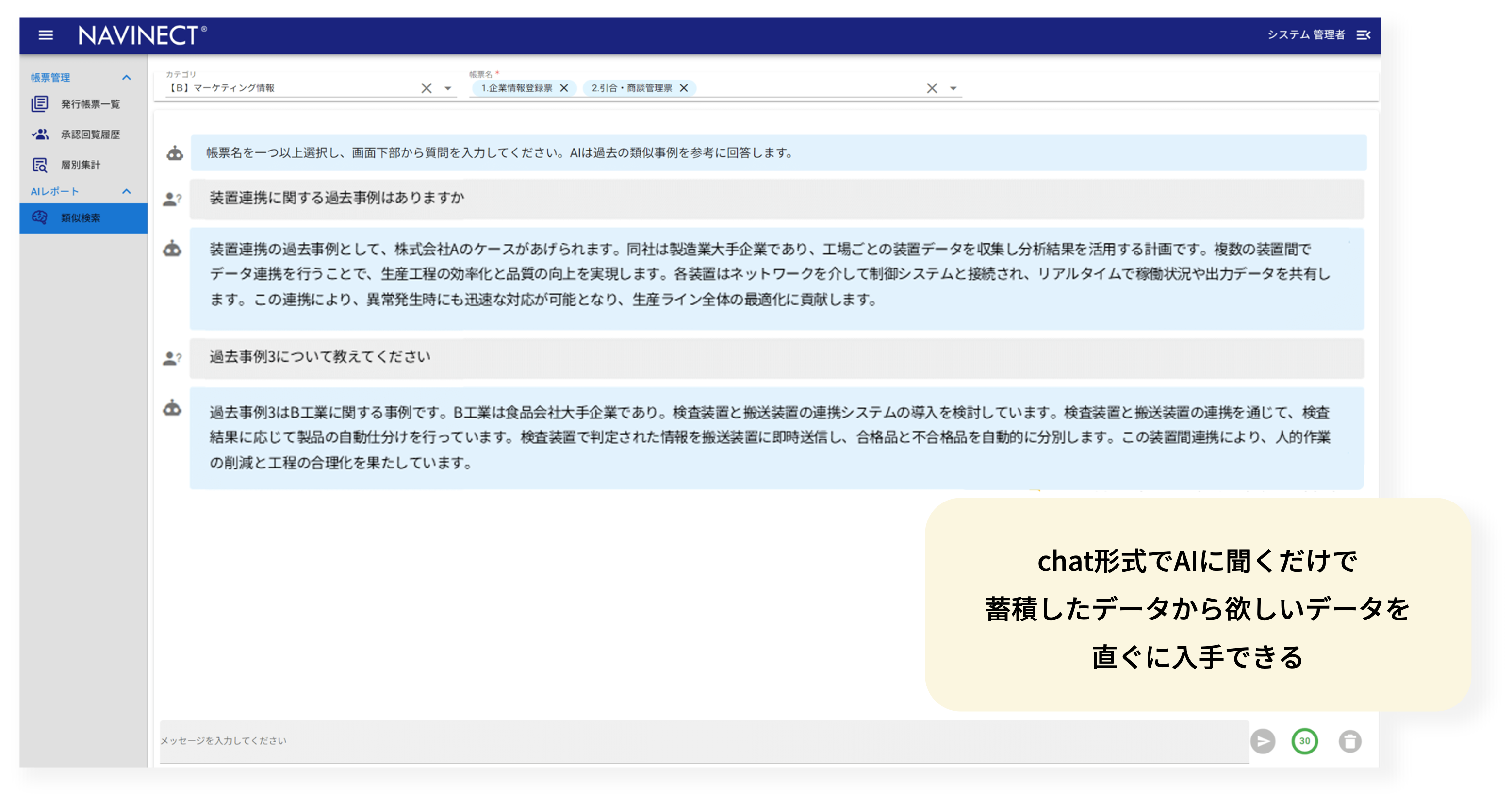Select the 層別集計 search-document icon
The image size is (1512, 803).
click(39, 165)
